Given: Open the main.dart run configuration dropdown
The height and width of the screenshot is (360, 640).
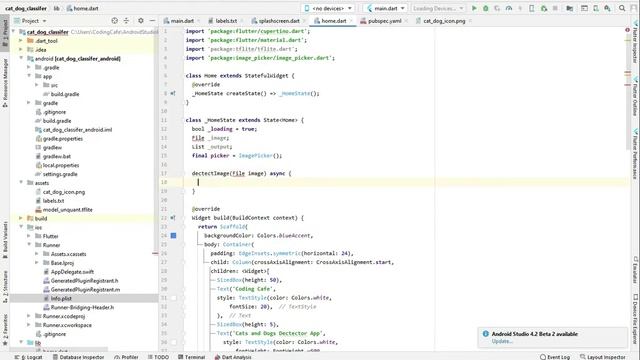Looking at the screenshot, I should [386, 8].
